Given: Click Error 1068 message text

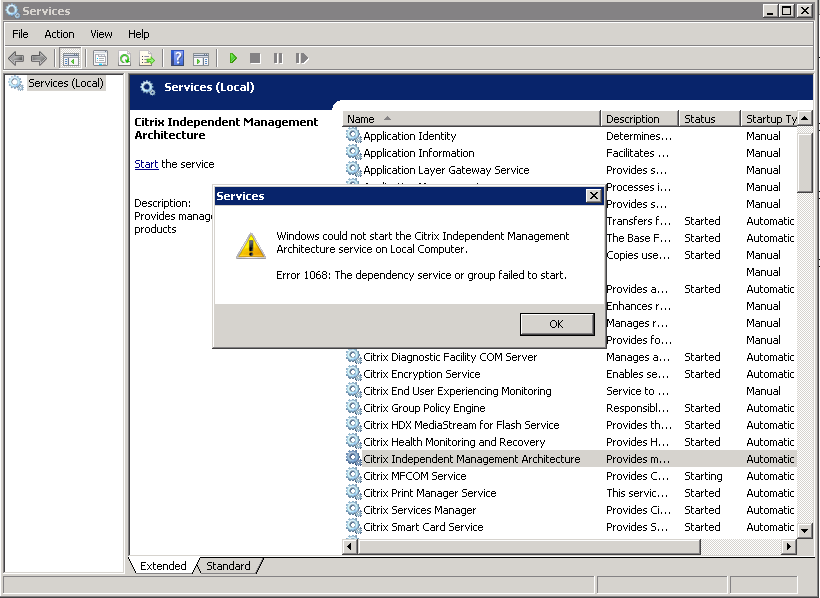Looking at the screenshot, I should pos(422,275).
